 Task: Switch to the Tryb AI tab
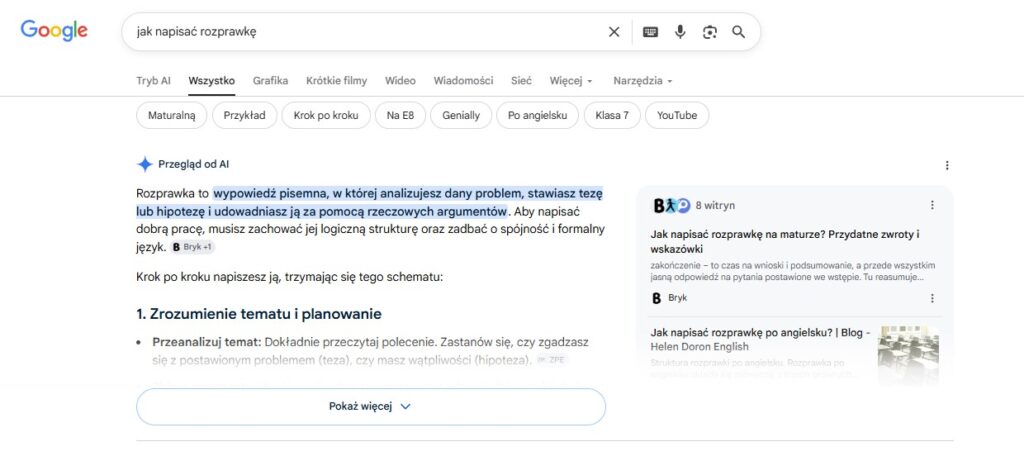[x=153, y=81]
